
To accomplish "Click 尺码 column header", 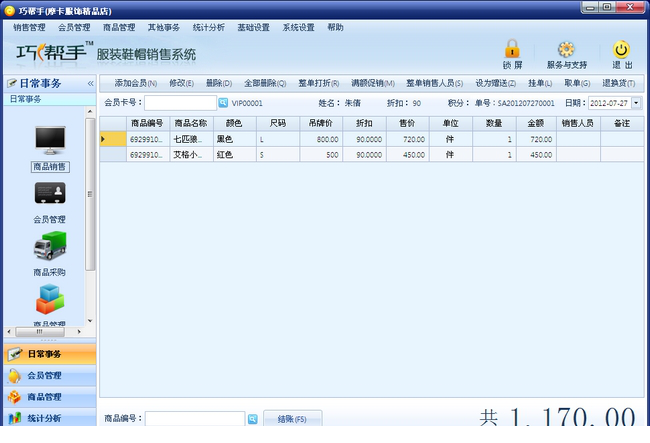I will click(278, 123).
